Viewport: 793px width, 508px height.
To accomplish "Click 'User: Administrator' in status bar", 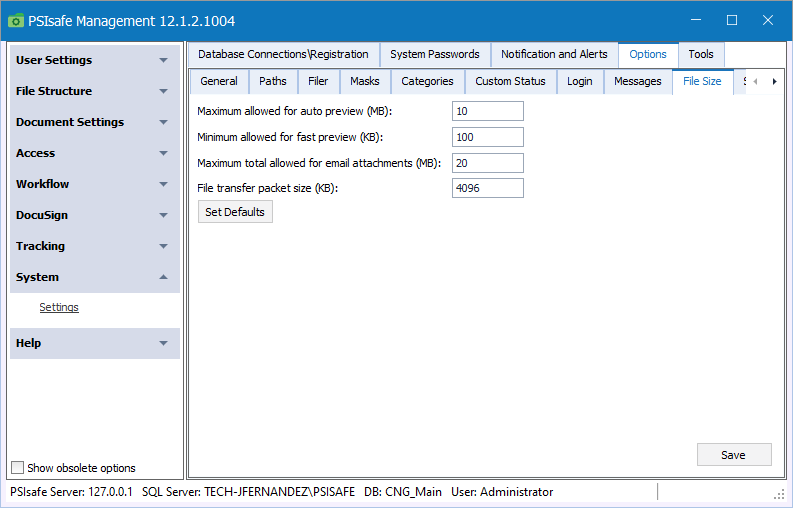I will (x=502, y=492).
